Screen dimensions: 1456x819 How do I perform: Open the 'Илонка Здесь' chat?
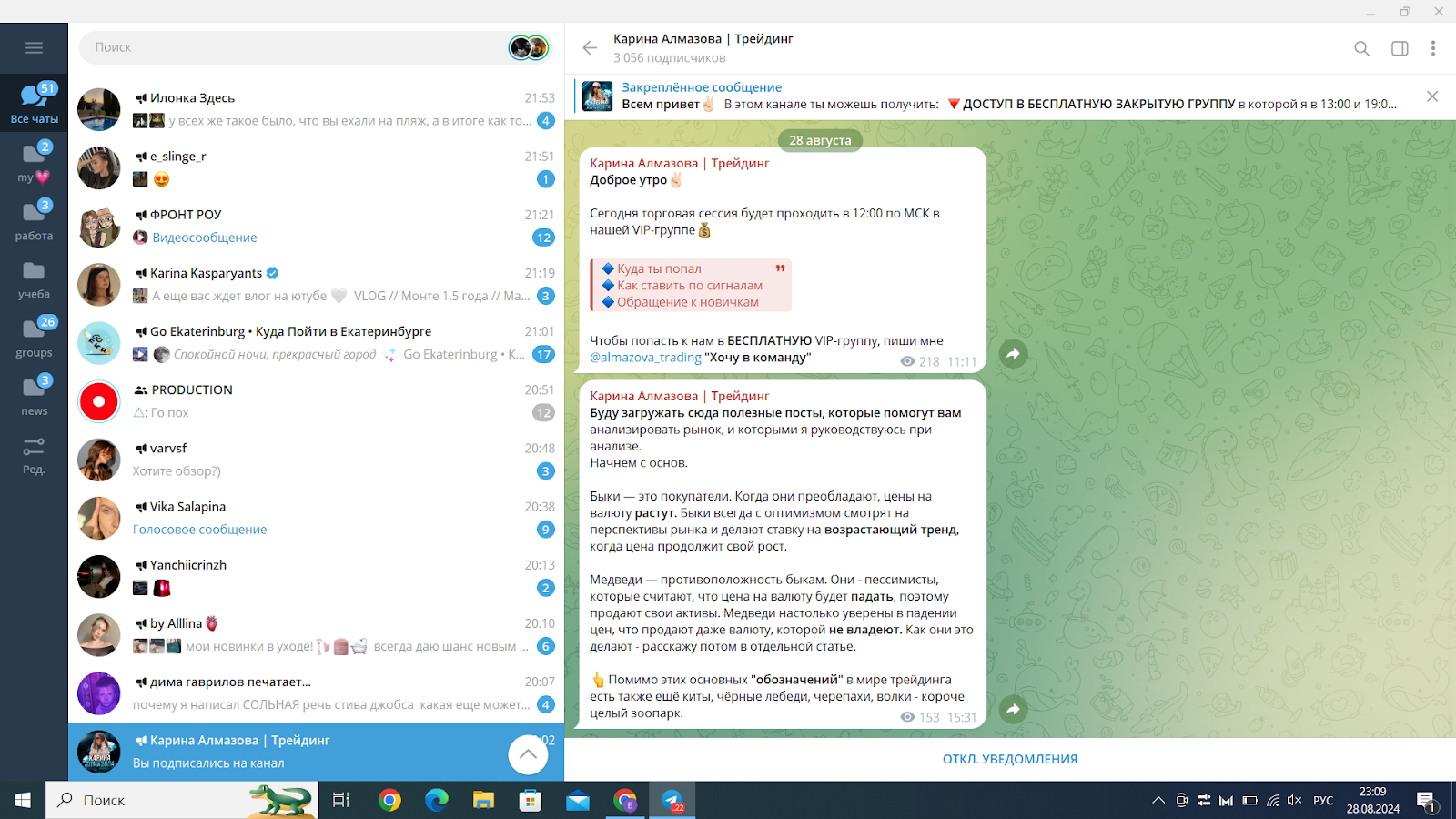point(316,109)
